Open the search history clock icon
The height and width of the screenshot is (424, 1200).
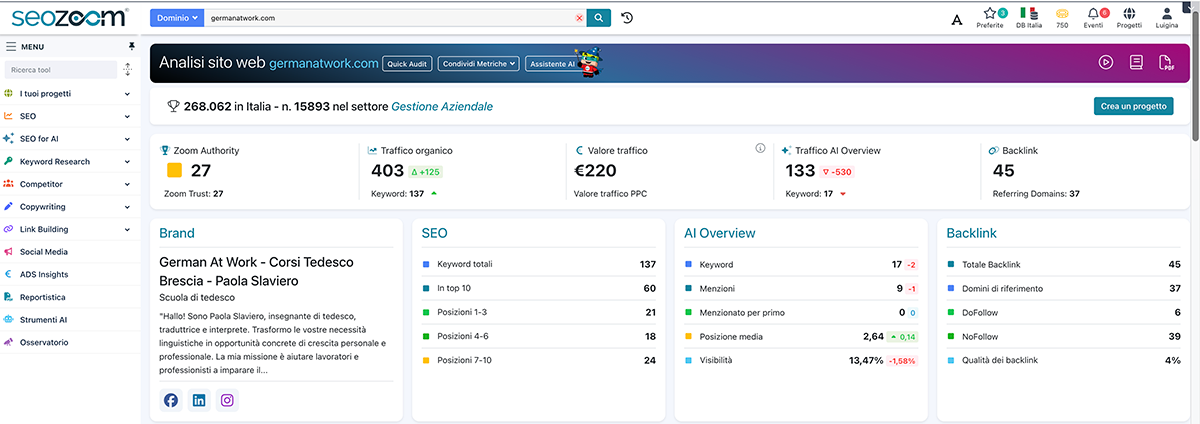pyautogui.click(x=627, y=18)
